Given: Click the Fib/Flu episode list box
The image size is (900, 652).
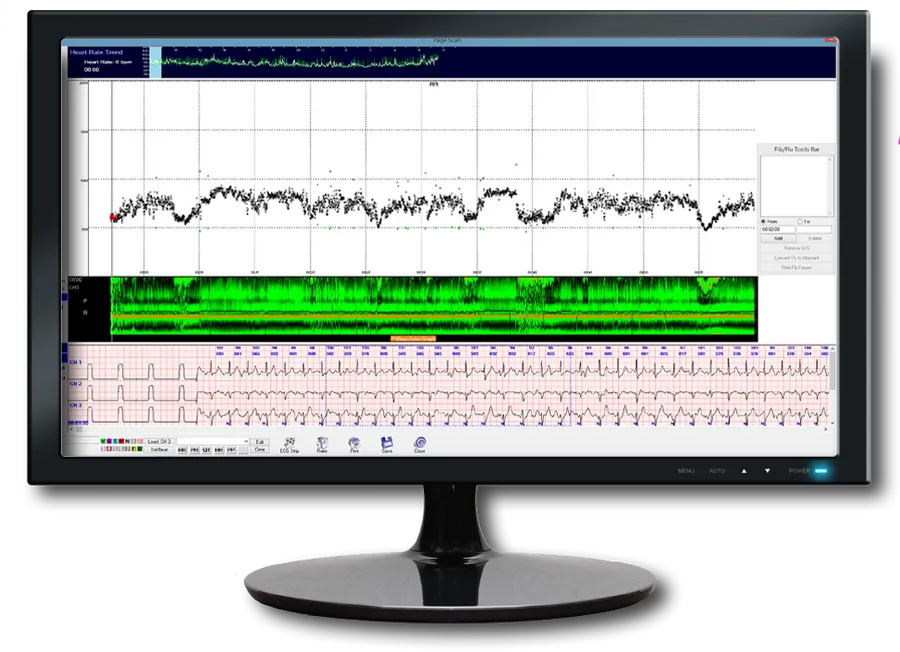Looking at the screenshot, I should (795, 186).
